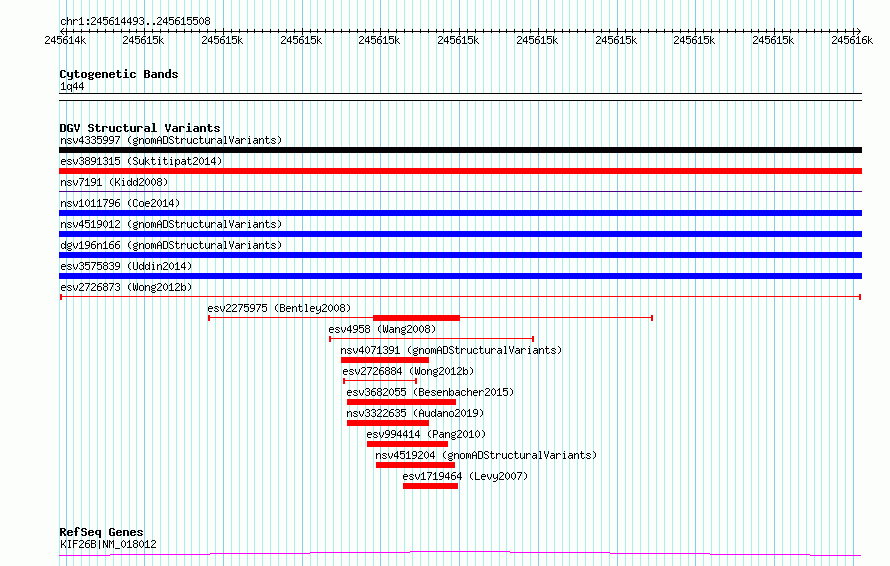The image size is (890, 566).
Task: Open variant nsv4071391 (gnomADStructuralVariants) label
Action: [451, 350]
